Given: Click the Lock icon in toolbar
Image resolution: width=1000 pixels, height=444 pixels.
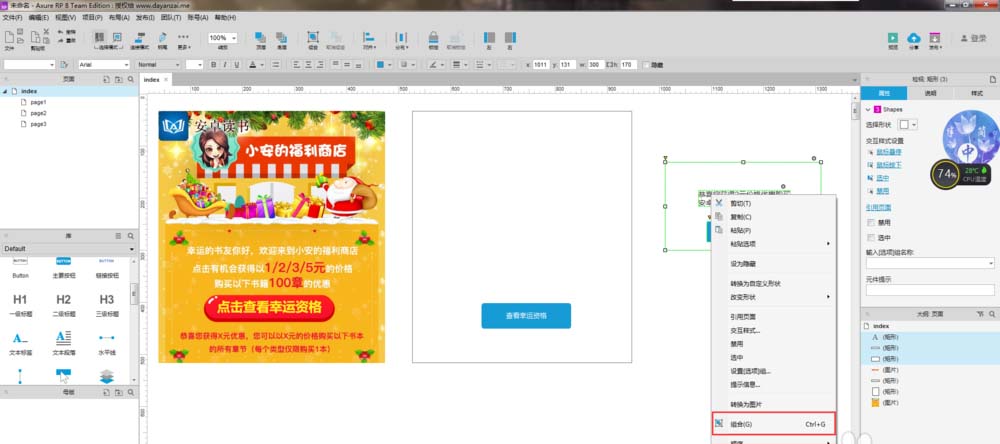Looking at the screenshot, I should (434, 37).
